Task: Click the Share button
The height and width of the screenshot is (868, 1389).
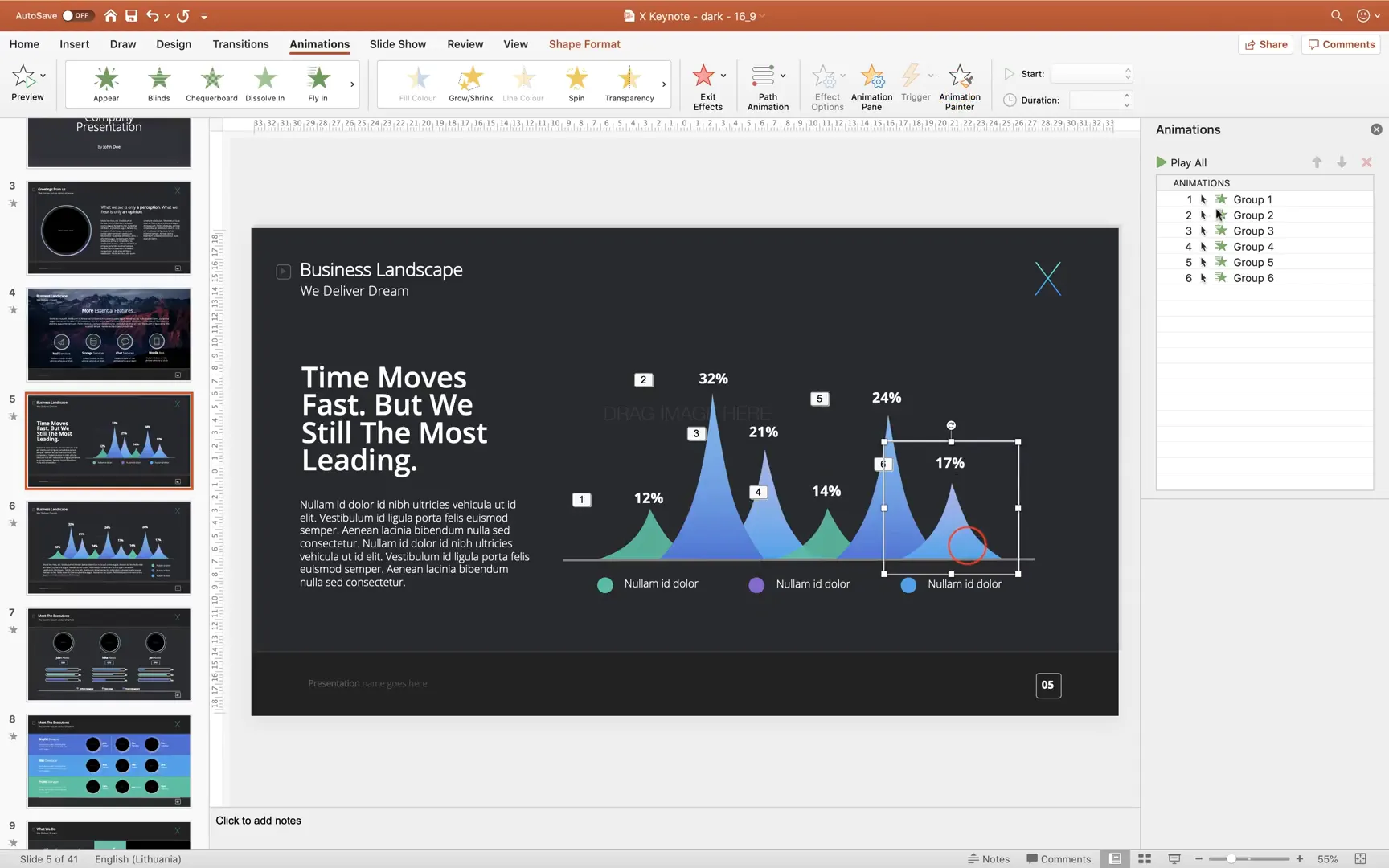Action: click(x=1265, y=44)
